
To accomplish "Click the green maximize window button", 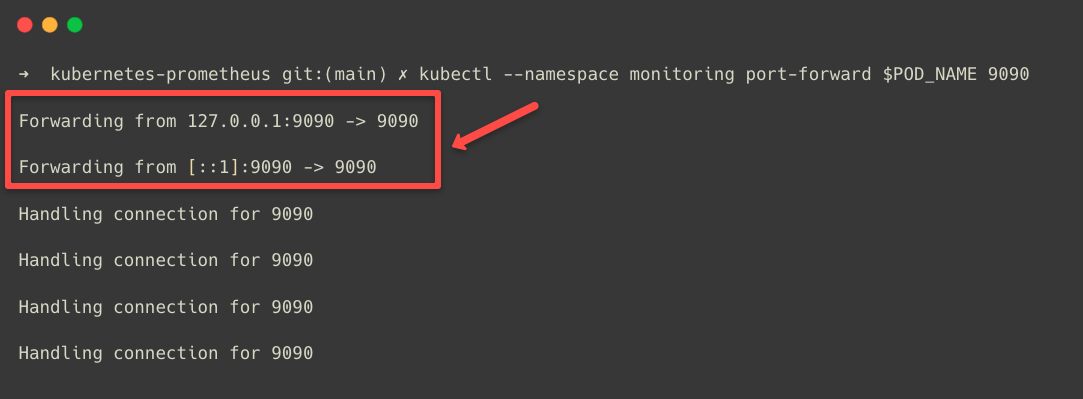I will (75, 25).
